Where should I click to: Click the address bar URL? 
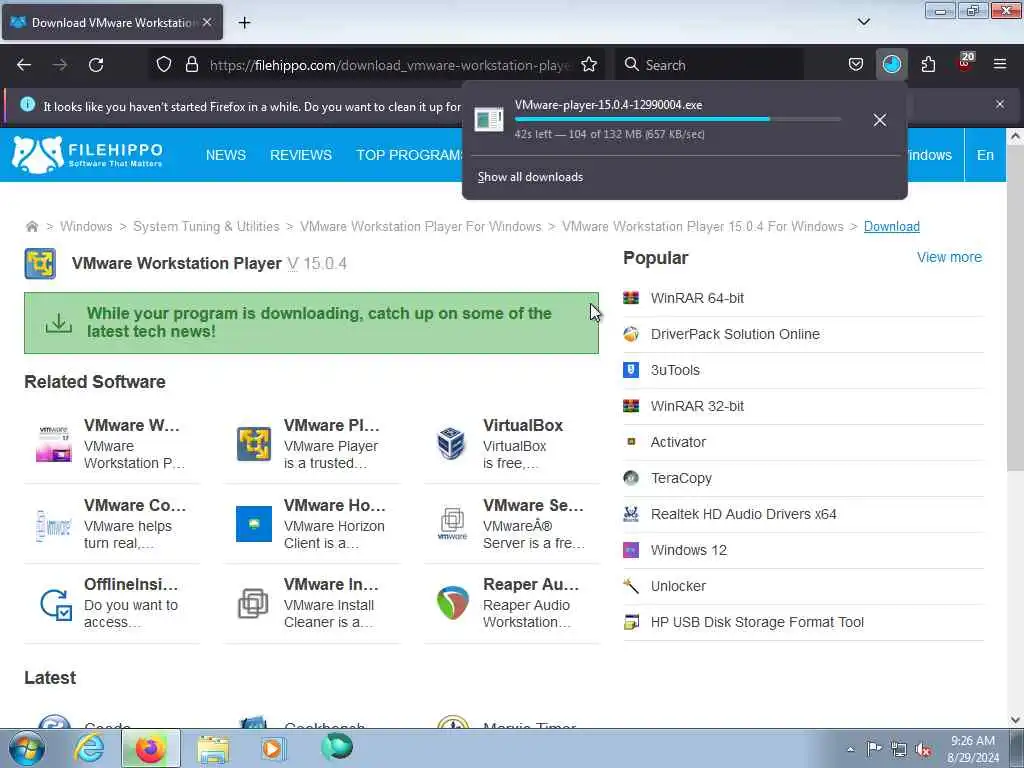tap(390, 65)
